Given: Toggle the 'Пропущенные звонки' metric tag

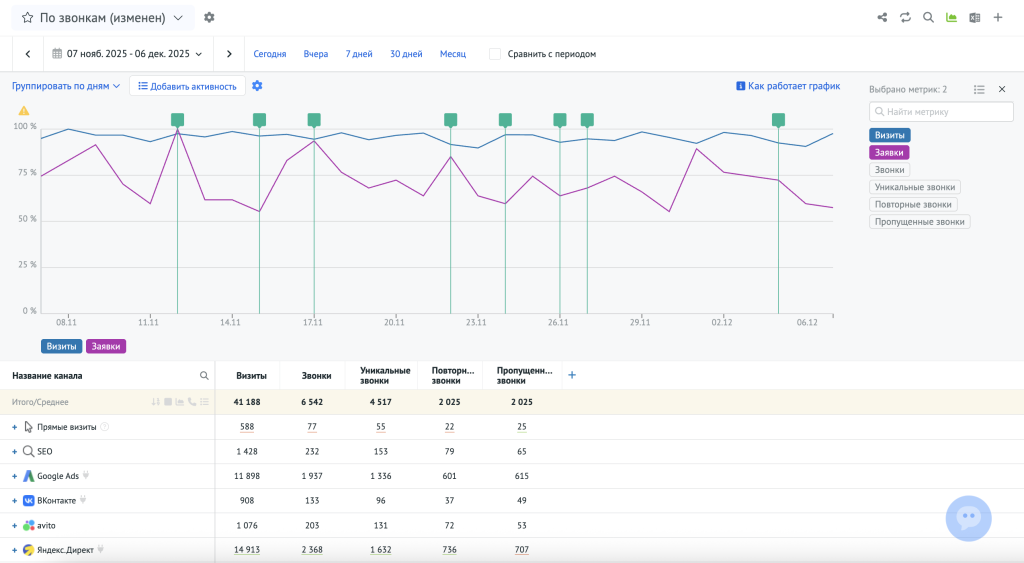Looking at the screenshot, I should pyautogui.click(x=919, y=222).
